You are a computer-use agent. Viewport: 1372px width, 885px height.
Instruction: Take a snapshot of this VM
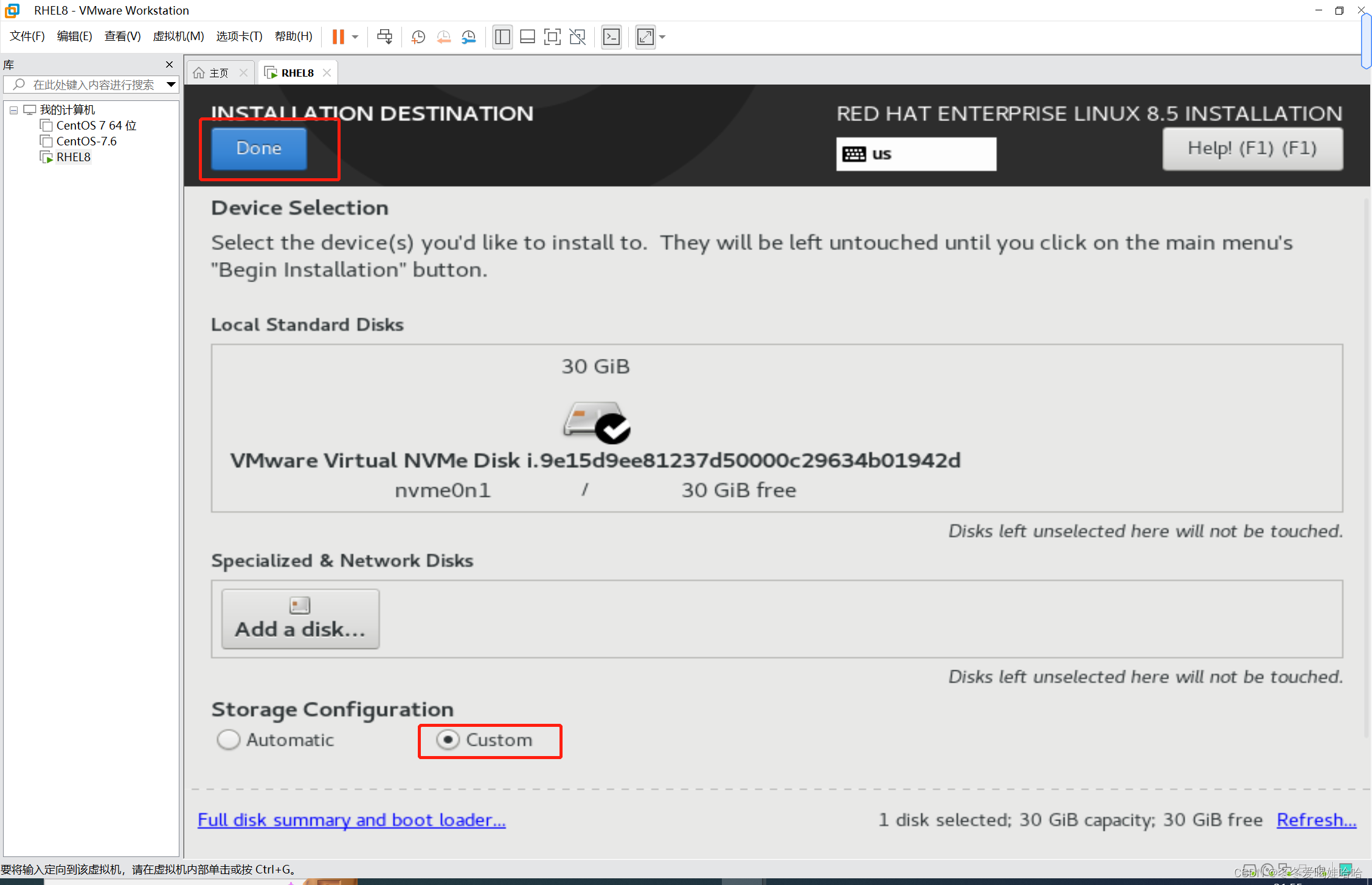tap(418, 37)
